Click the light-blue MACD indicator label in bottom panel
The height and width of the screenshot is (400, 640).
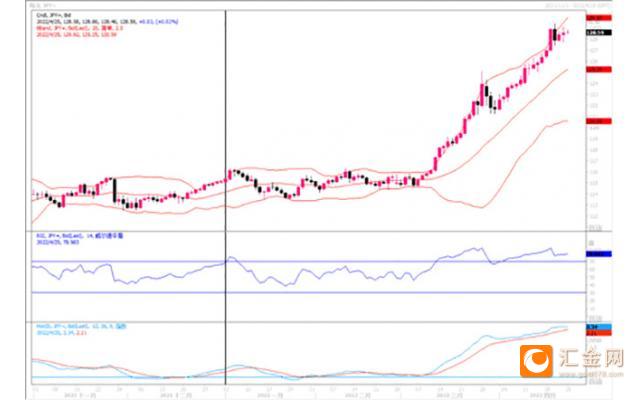point(81,327)
